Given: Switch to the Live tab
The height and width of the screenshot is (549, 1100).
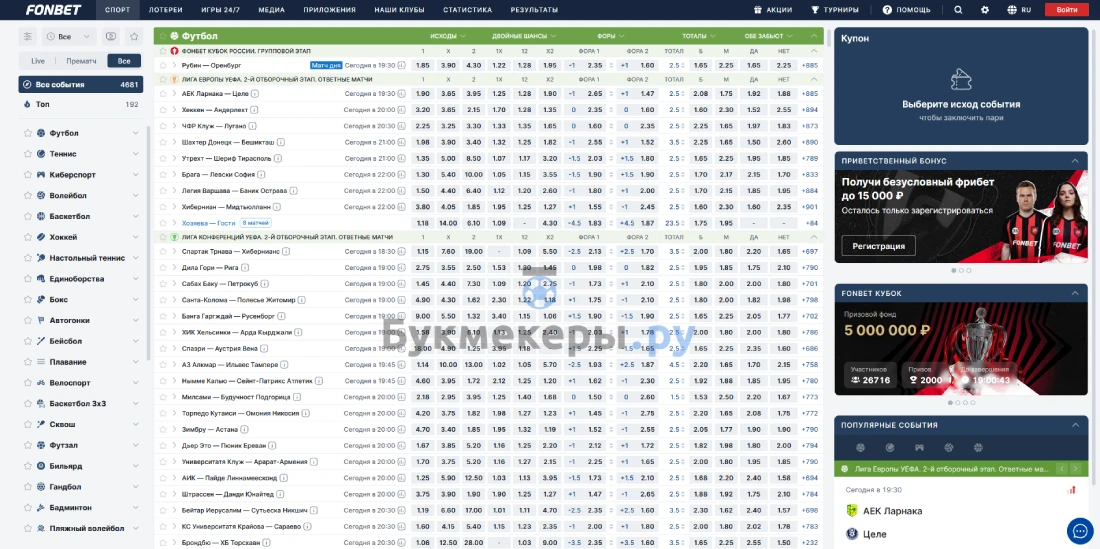Looking at the screenshot, I should coord(38,61).
